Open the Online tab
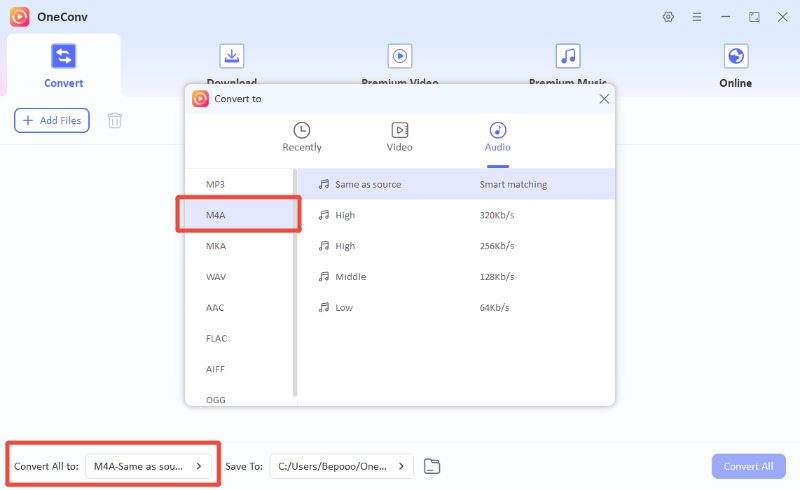800x490 pixels. click(x=735, y=65)
